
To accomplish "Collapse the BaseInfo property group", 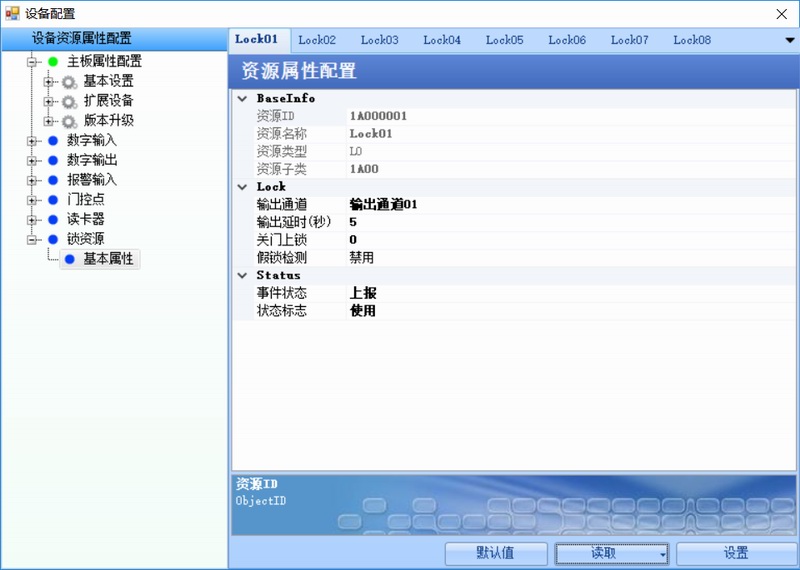I will [x=242, y=99].
